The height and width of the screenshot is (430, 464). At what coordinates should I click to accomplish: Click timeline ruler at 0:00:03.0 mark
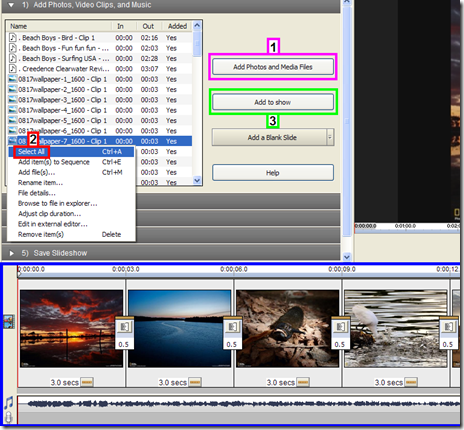(126, 269)
